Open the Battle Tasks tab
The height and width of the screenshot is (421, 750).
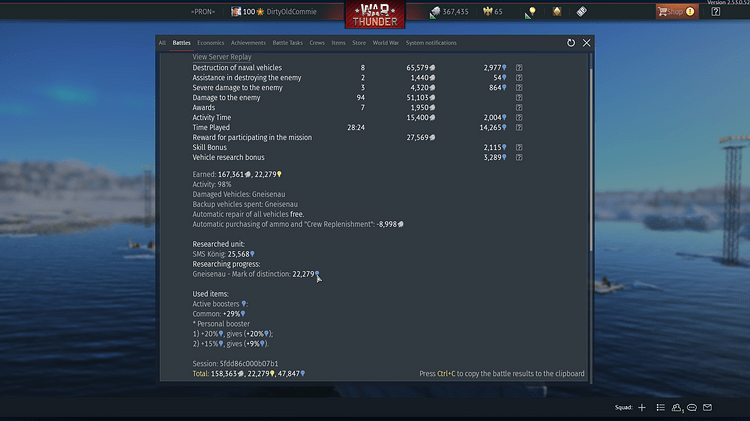pos(287,43)
